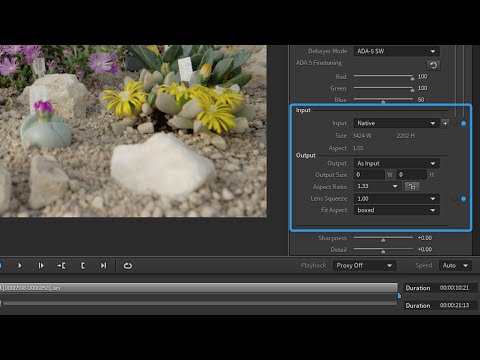The height and width of the screenshot is (360, 480).
Task: Toggle the aspect ratio lock icon
Action: [412, 187]
